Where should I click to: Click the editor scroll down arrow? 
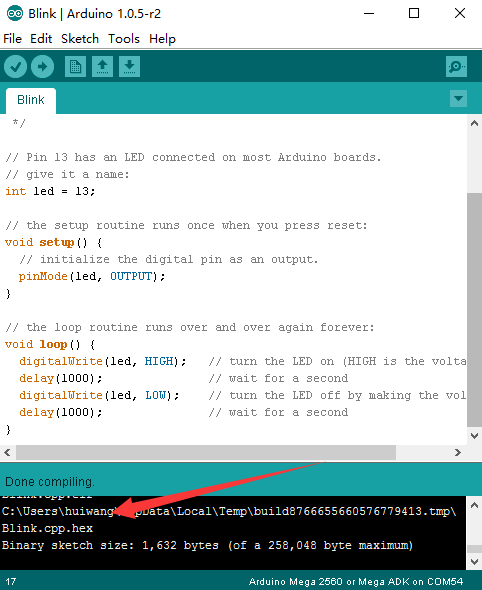point(474,436)
